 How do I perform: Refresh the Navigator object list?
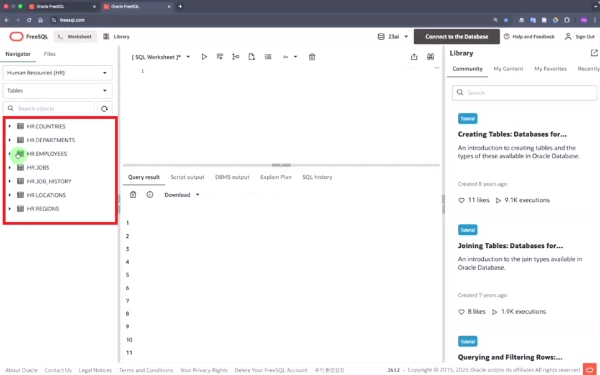pyautogui.click(x=104, y=109)
